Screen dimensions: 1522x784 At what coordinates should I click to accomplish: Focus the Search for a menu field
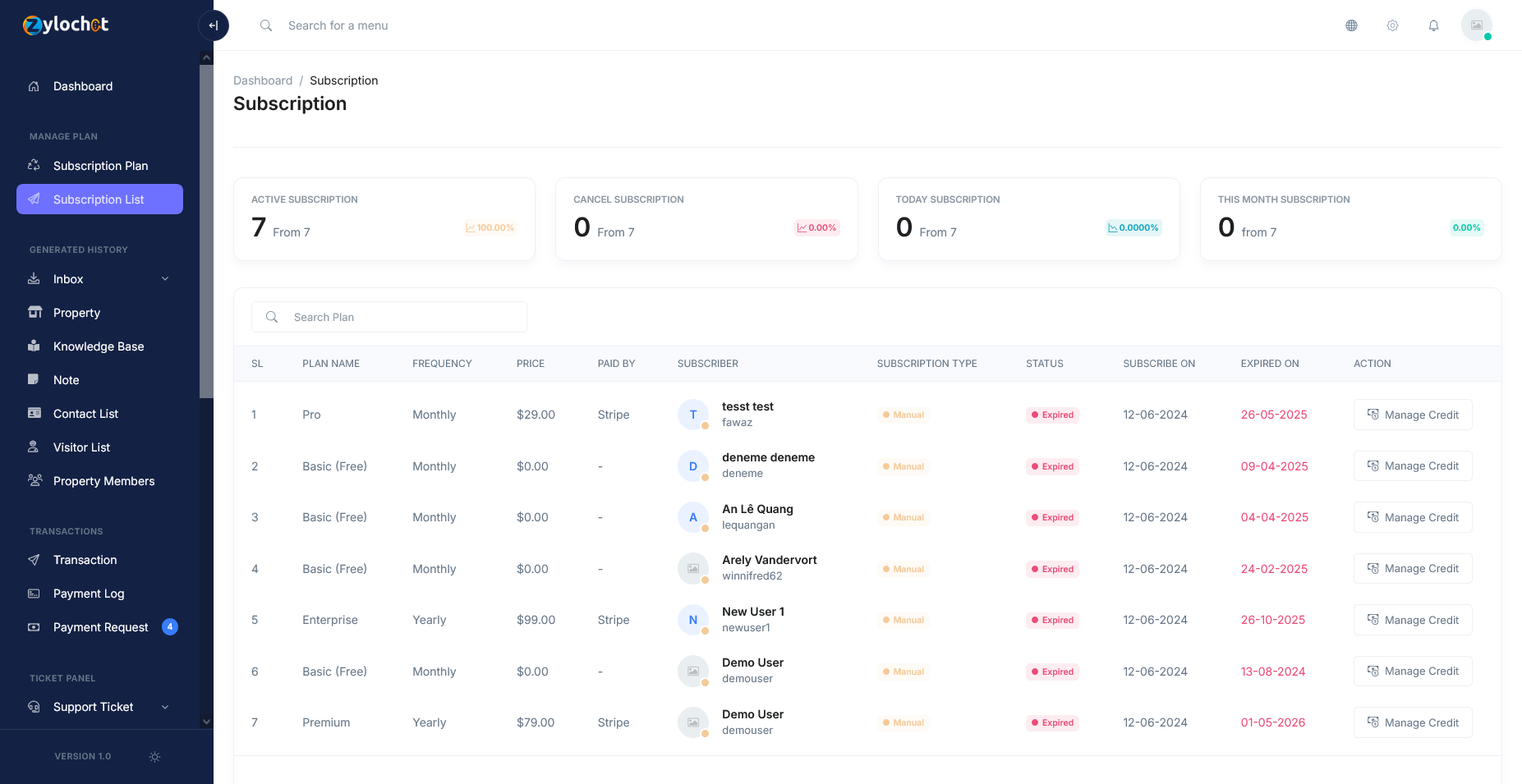point(338,25)
